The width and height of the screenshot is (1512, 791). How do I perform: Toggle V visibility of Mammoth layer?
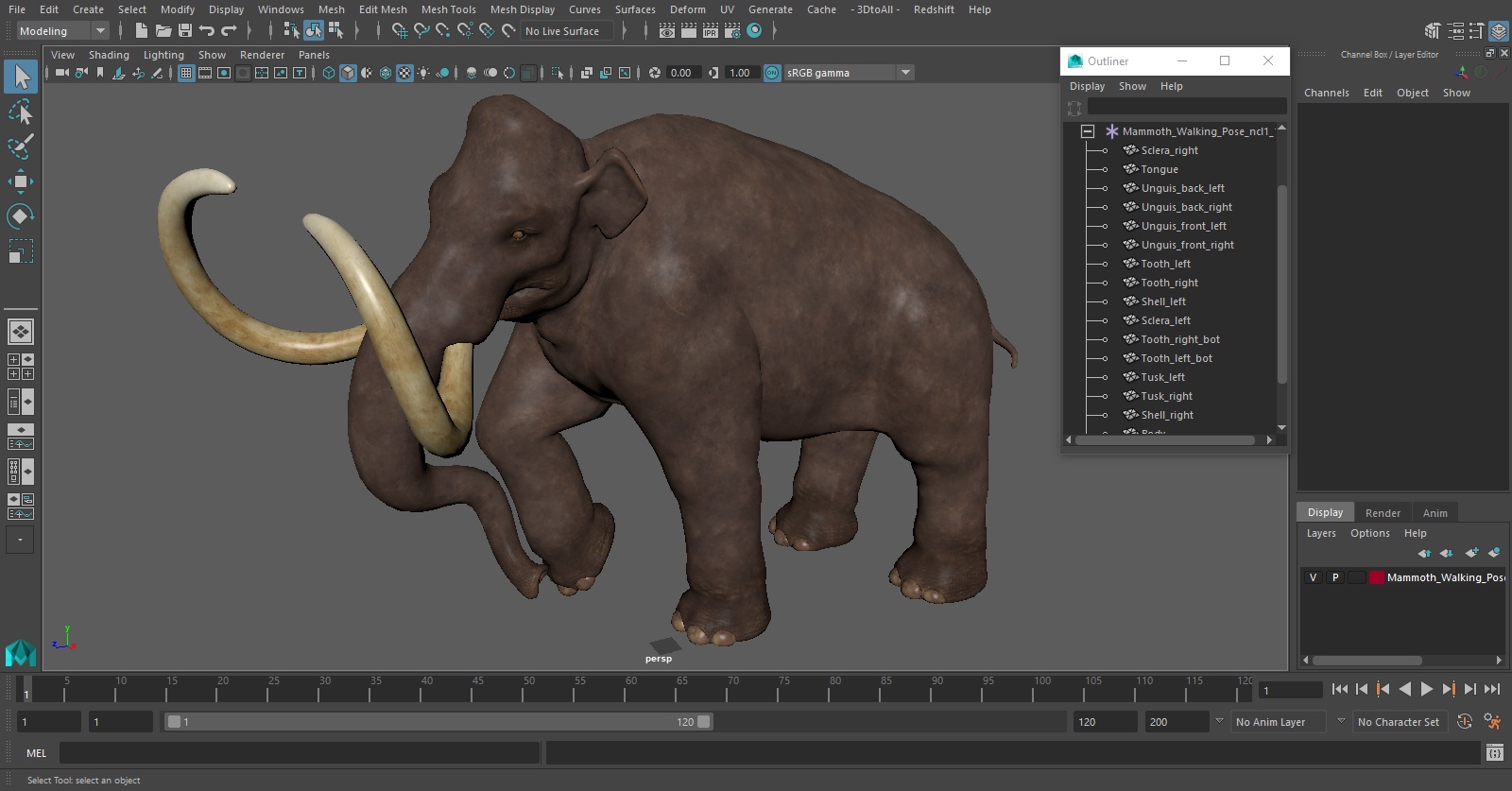click(1313, 577)
